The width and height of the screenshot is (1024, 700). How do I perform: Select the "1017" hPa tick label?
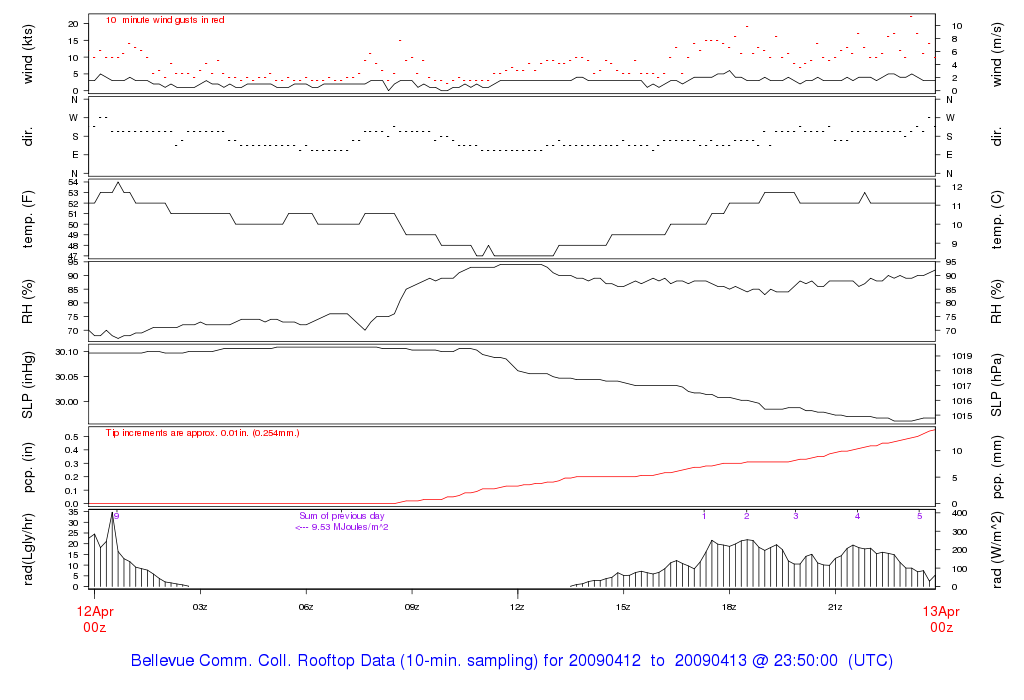[x=962, y=387]
